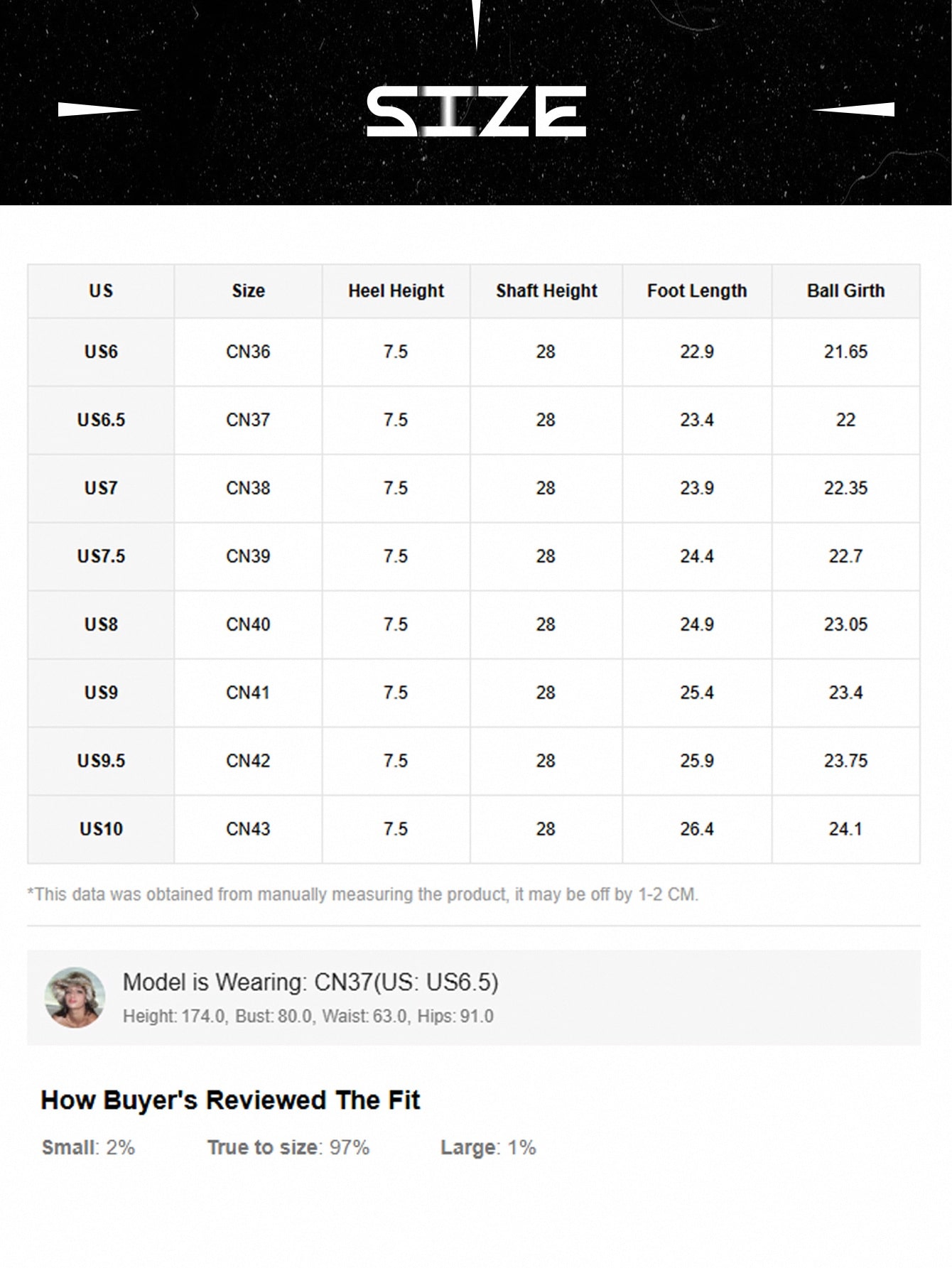Click the Large 1% fit label
The width and height of the screenshot is (952, 1268).
[488, 1147]
